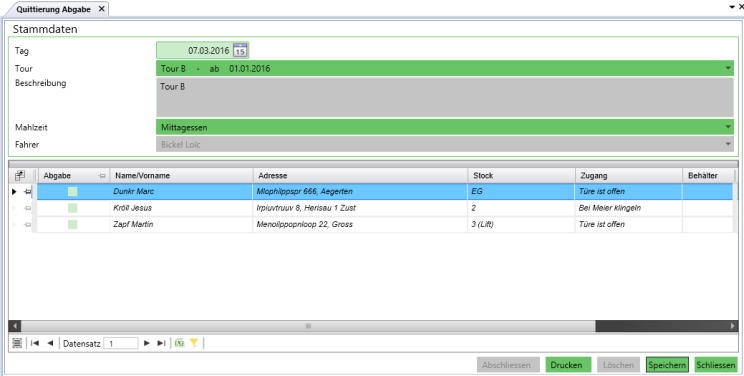744x376 pixels.
Task: Go to previous record in navigator
Action: [50, 343]
